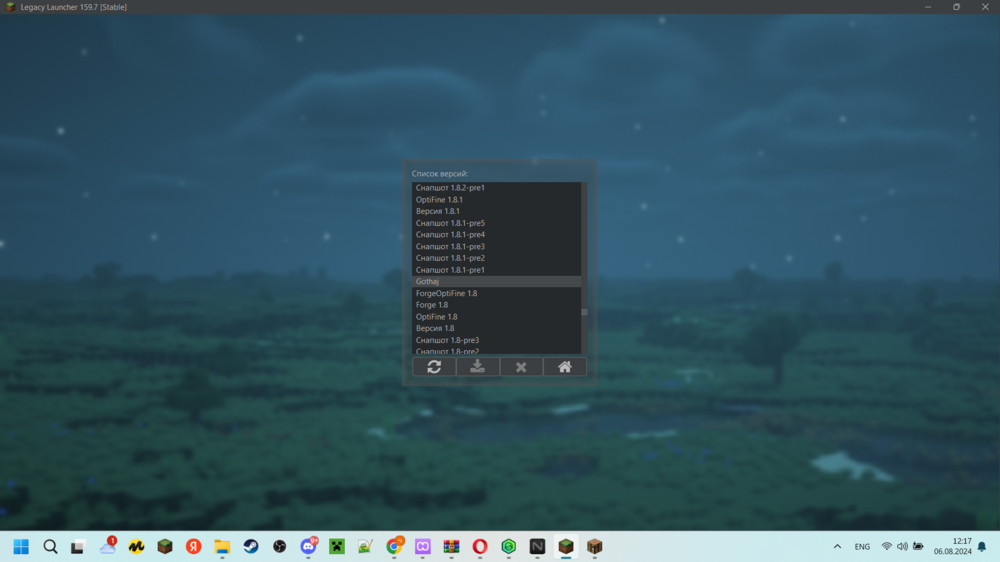This screenshot has width=1000, height=562.
Task: Open the purple infinity app in taskbar
Action: 423,547
